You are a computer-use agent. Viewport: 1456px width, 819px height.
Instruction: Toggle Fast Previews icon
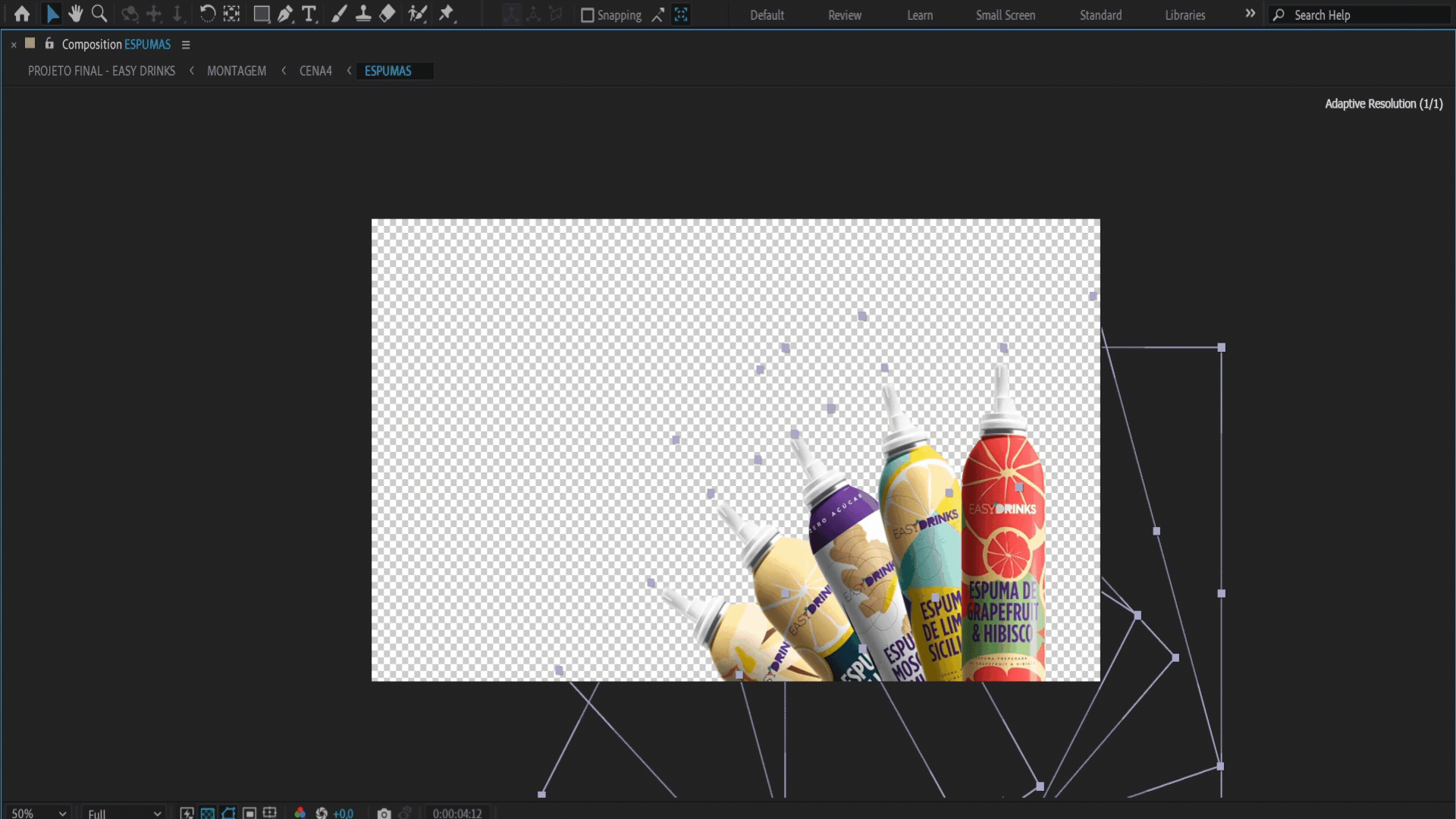coord(187,813)
